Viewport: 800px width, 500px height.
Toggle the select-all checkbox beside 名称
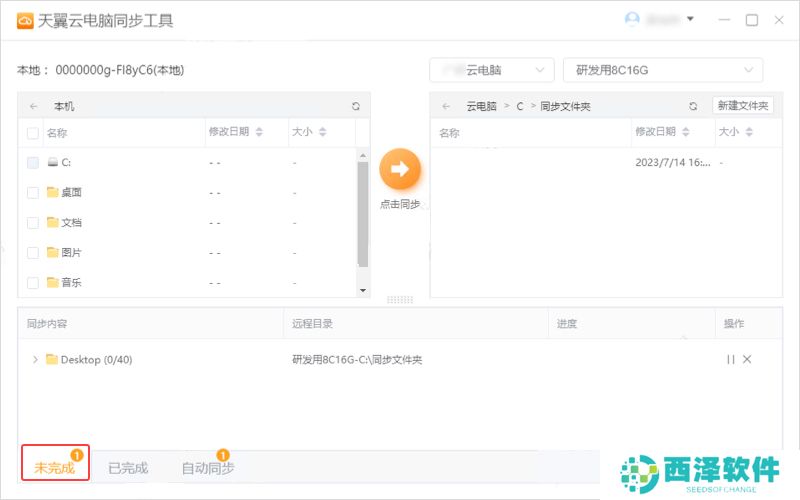tap(33, 133)
